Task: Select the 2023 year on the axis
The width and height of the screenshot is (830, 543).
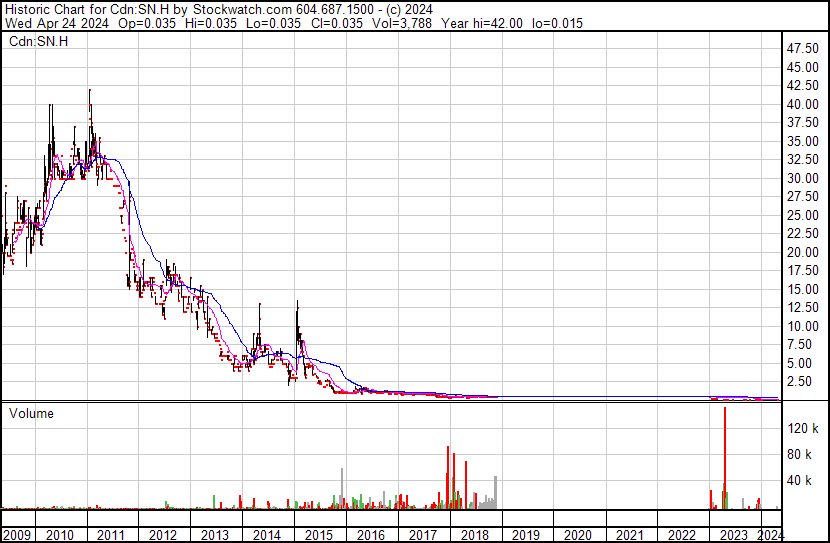Action: pyautogui.click(x=734, y=535)
